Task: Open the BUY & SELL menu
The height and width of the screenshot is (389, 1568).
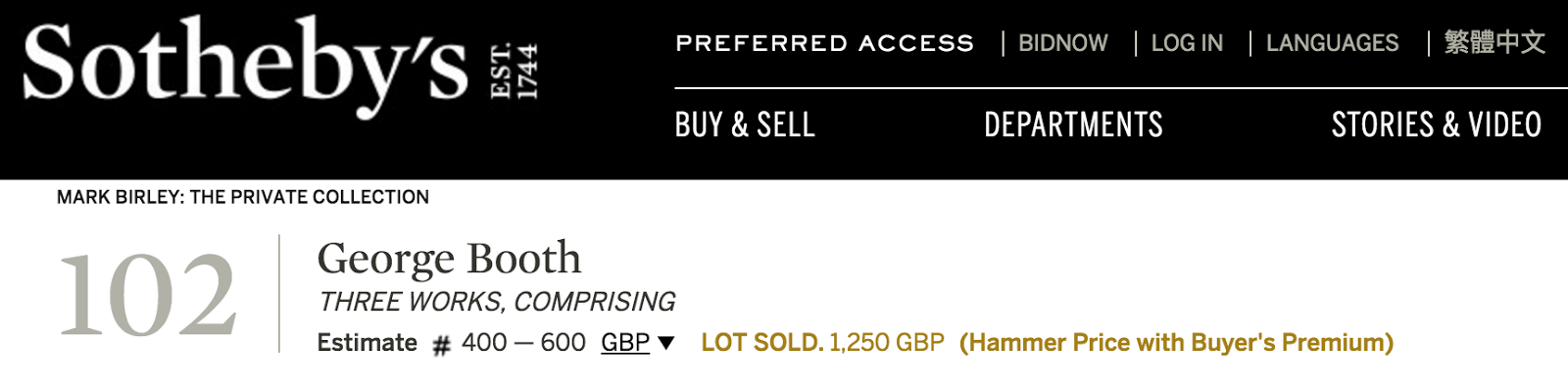Action: tap(745, 125)
